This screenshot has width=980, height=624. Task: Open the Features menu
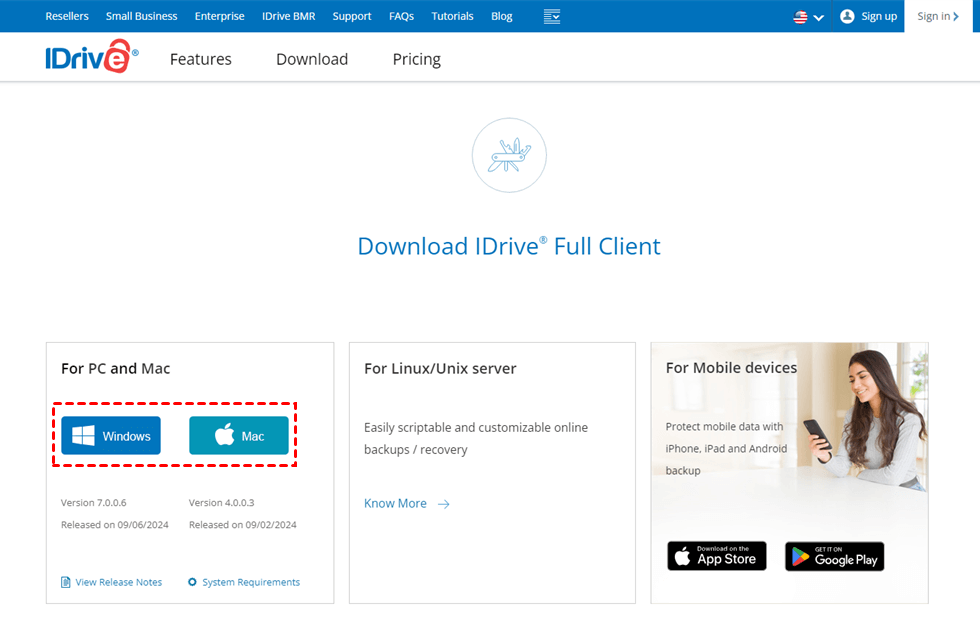click(x=200, y=59)
